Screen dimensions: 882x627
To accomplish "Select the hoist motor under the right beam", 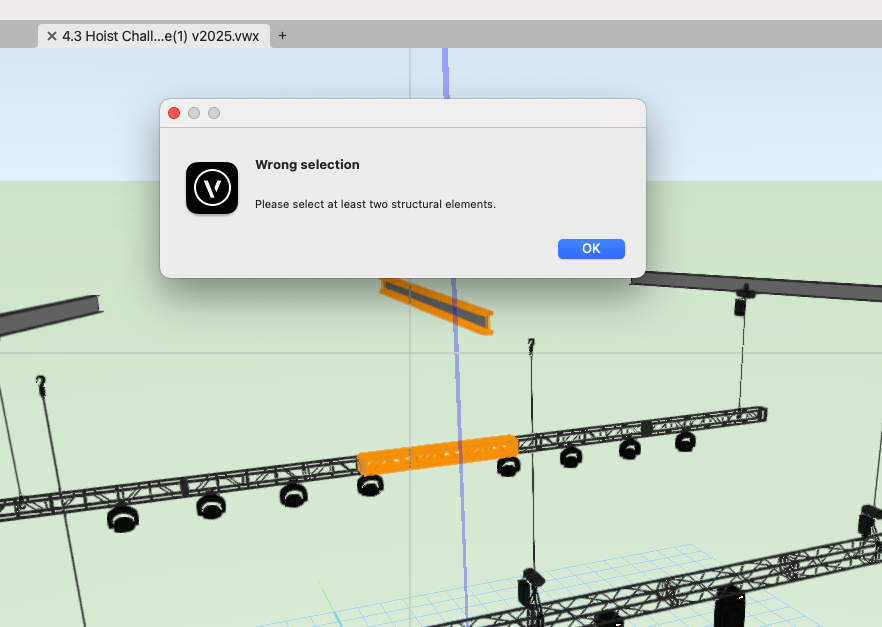I will point(742,301).
